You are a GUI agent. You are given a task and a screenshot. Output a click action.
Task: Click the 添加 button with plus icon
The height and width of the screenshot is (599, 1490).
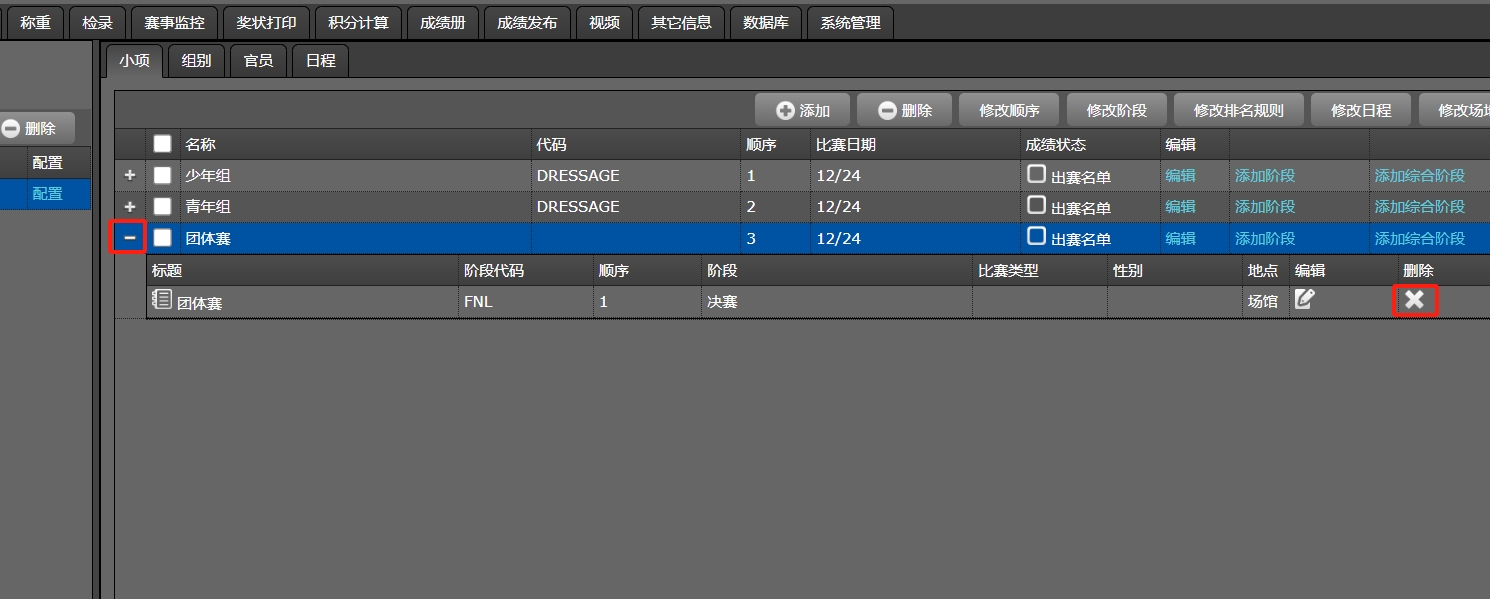802,111
